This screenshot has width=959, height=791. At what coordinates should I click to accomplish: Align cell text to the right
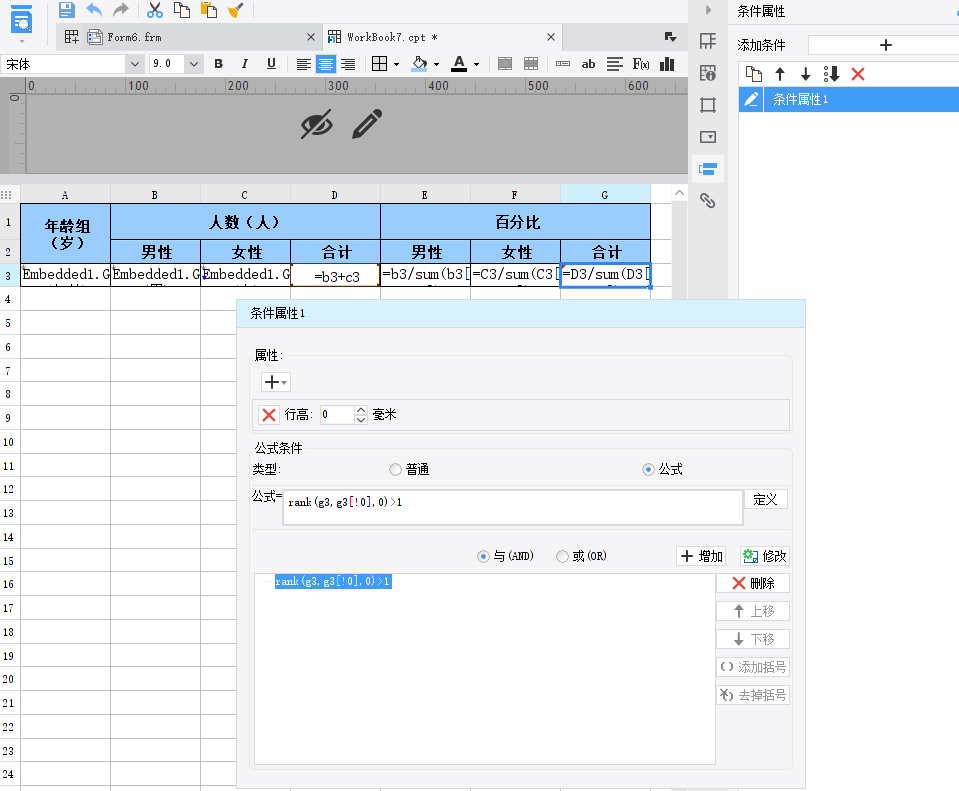point(348,64)
